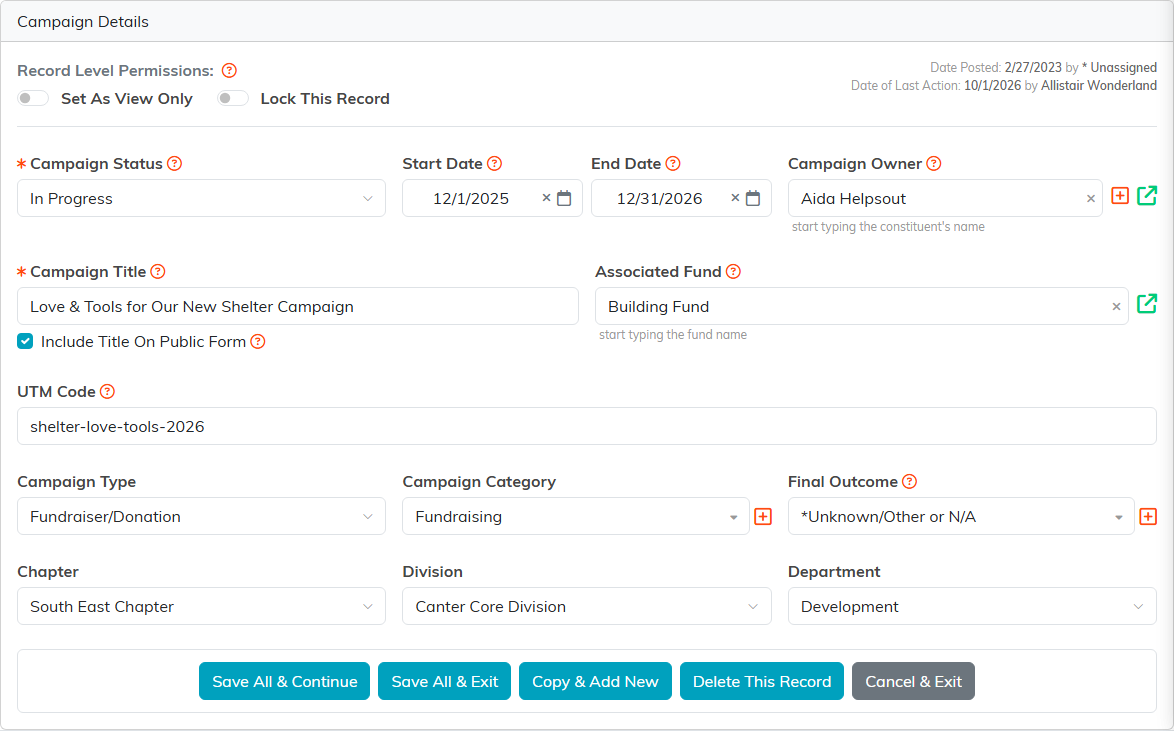Screen dimensions: 1174x731
Task: Show Campaign Owner help tooltip
Action: click(x=934, y=163)
